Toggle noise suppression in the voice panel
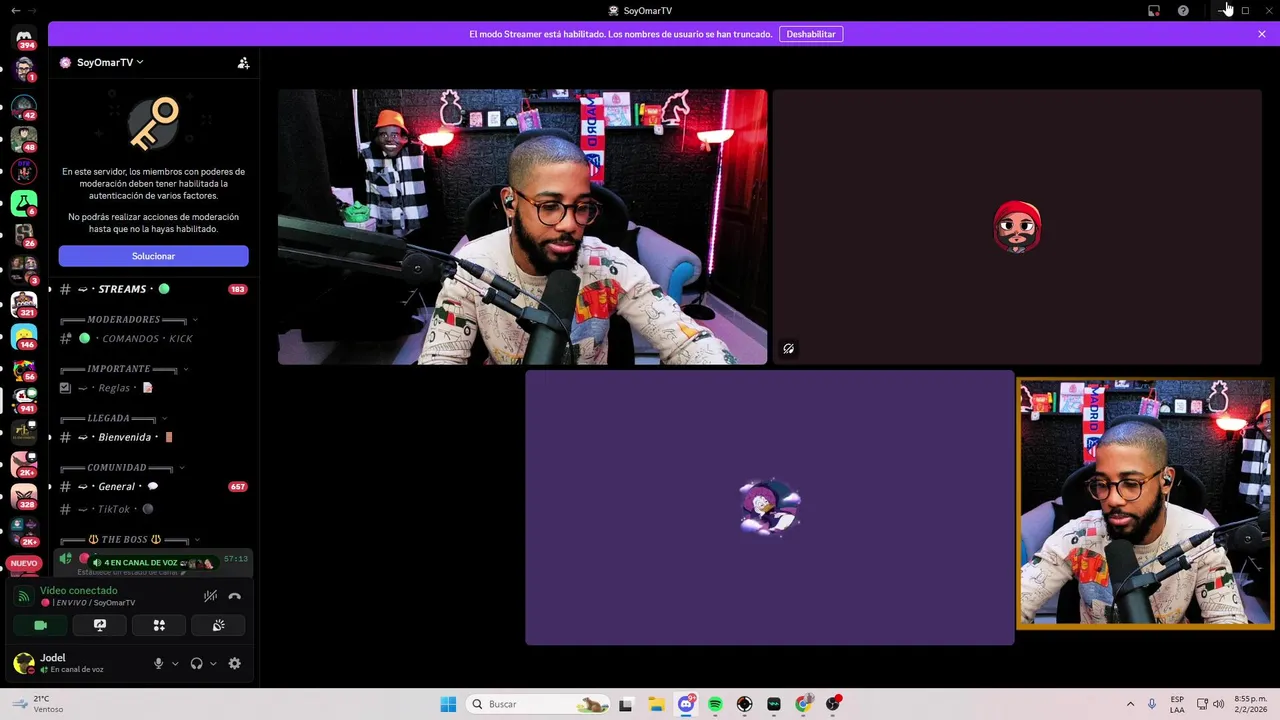This screenshot has height=720, width=1280. 210,596
